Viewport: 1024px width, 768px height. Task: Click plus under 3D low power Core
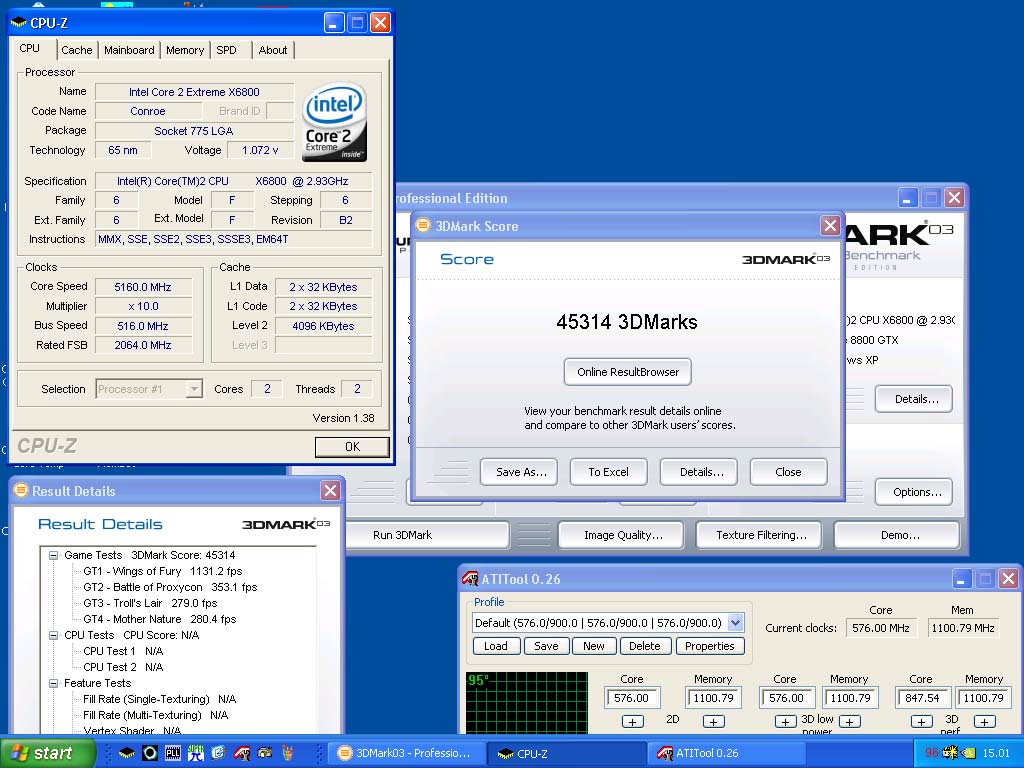tap(785, 722)
